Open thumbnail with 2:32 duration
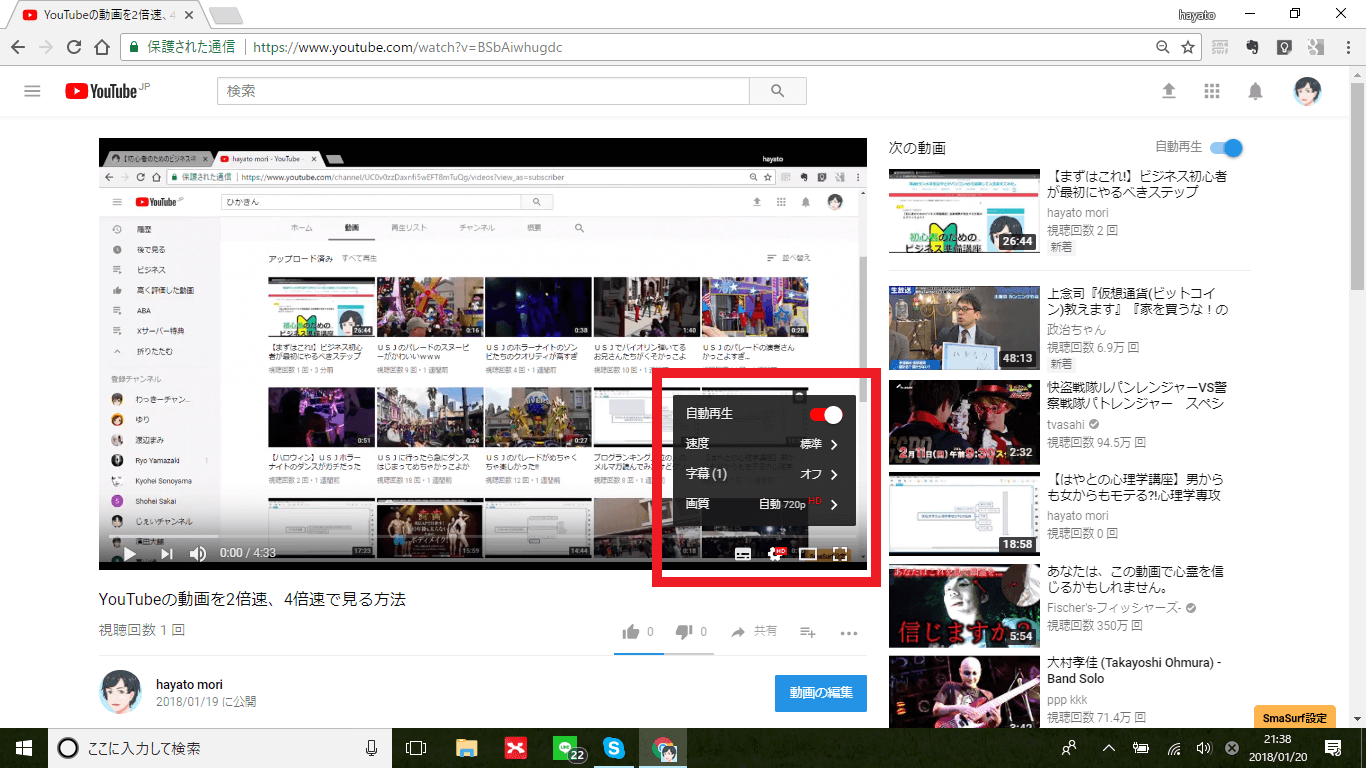1366x768 pixels. [964, 420]
